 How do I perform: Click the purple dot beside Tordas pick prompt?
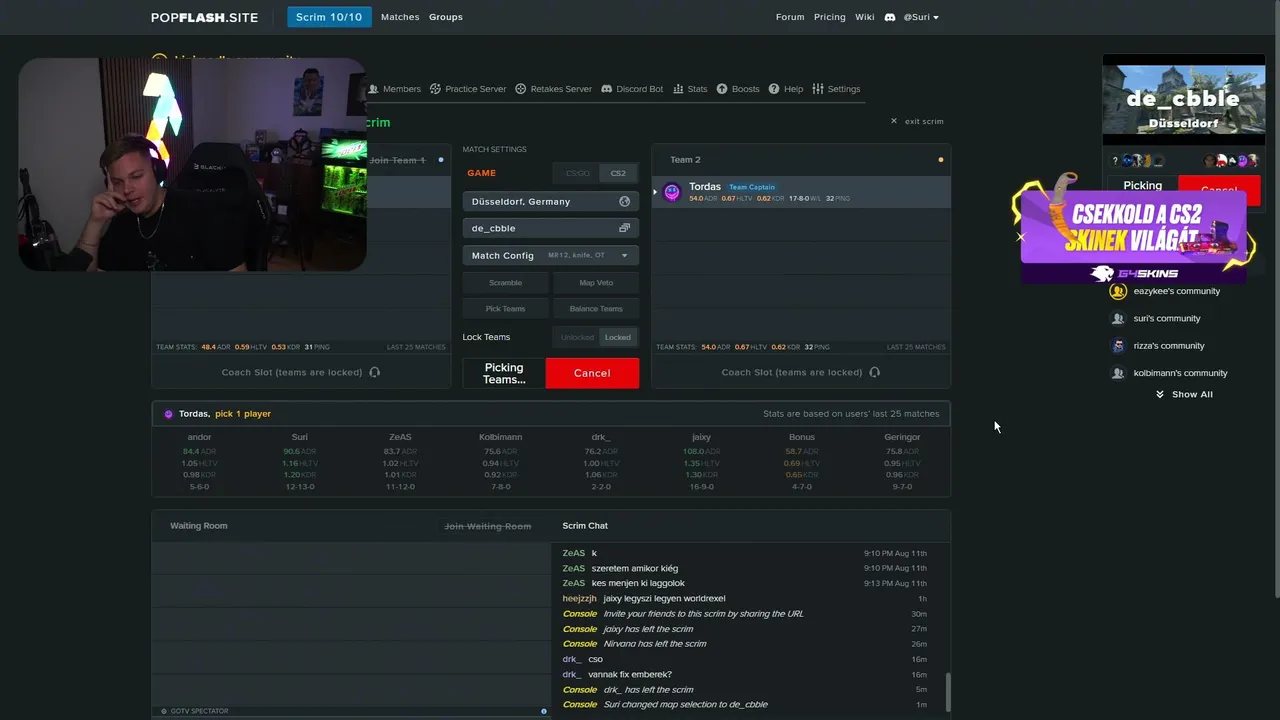pyautogui.click(x=168, y=414)
